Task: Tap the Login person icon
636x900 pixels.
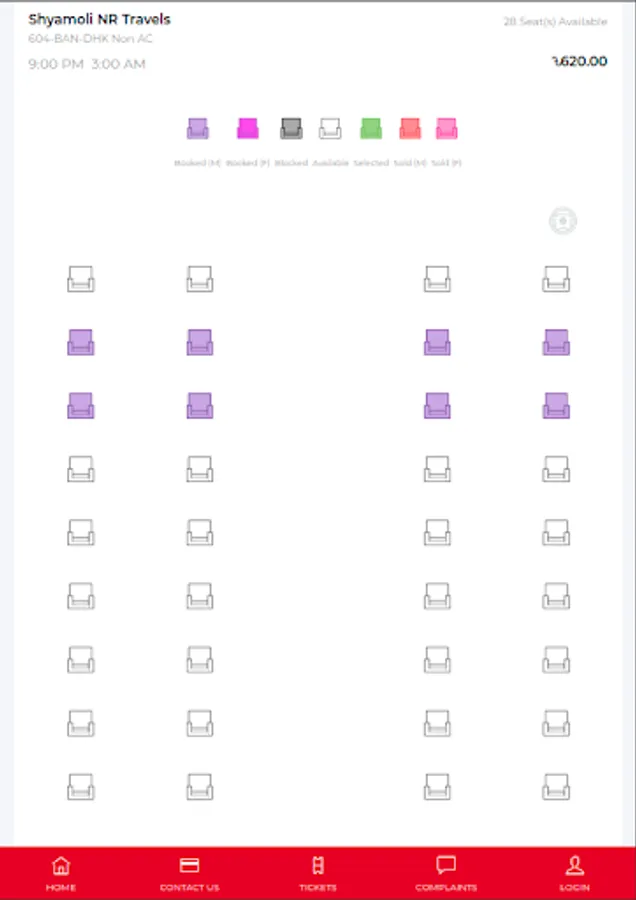Action: 575,866
